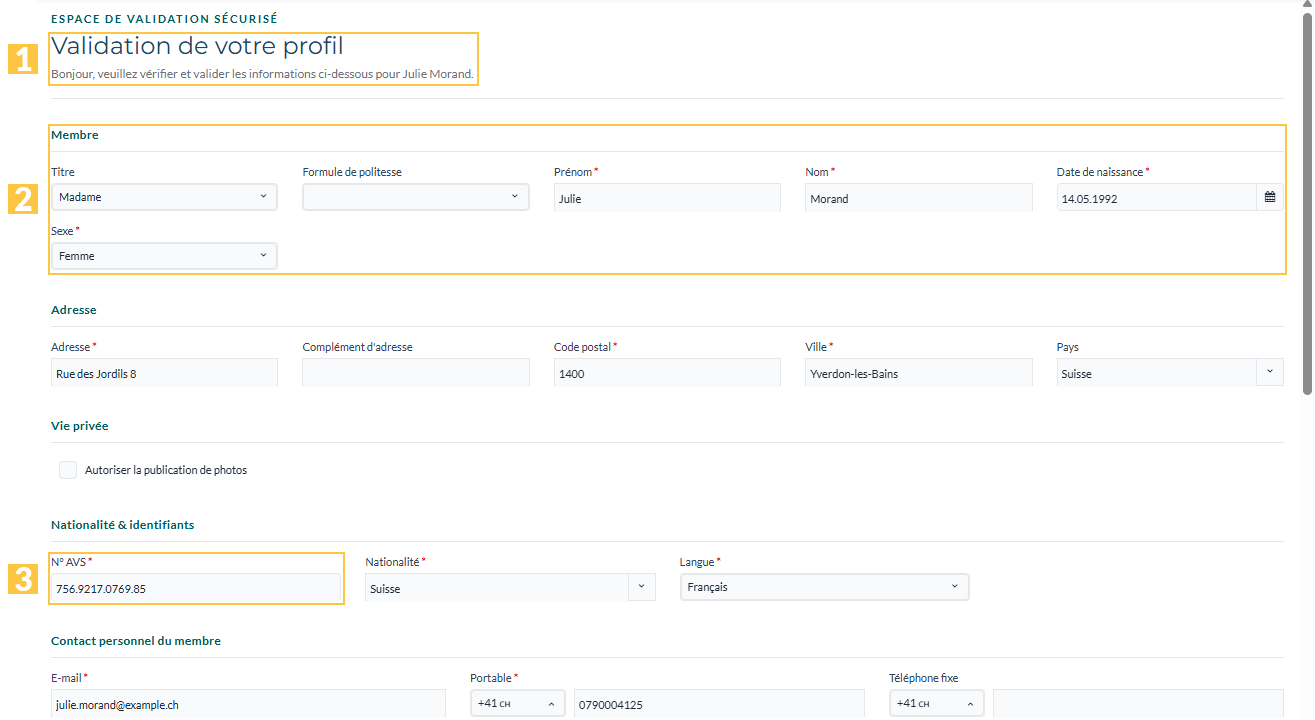Open the Portable country code selector
The image size is (1315, 720).
tap(517, 704)
